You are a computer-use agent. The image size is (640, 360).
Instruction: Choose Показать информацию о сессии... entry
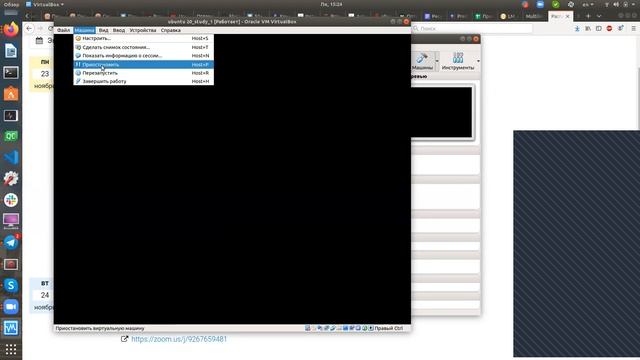pyautogui.click(x=143, y=56)
